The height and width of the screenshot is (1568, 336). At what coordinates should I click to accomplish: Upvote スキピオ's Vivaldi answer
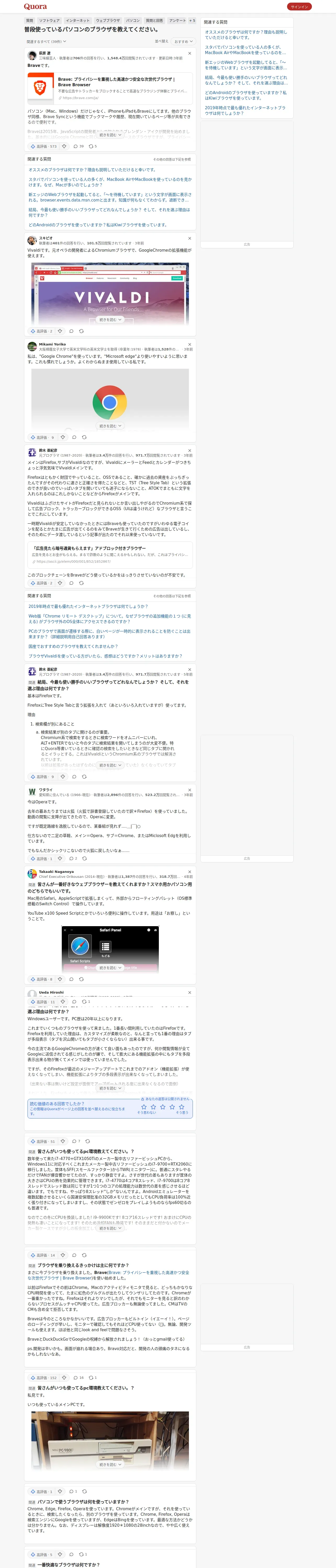pyautogui.click(x=41, y=331)
